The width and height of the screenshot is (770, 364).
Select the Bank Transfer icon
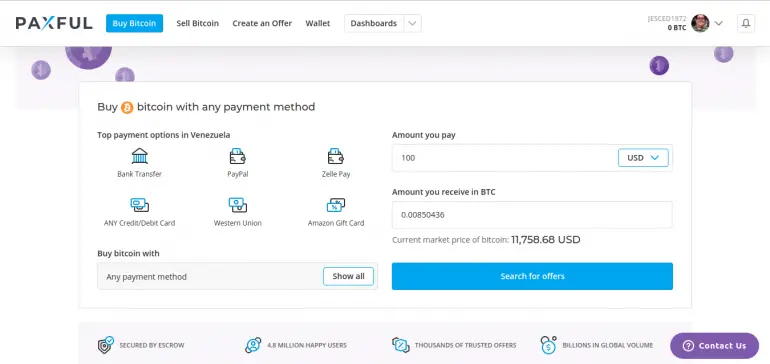139,156
